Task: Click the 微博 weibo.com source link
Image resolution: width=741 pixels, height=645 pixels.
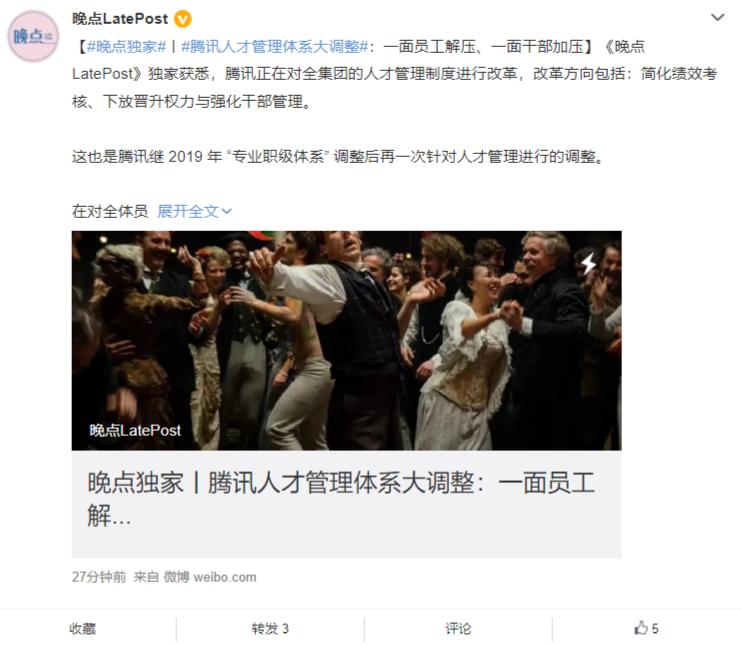Action: [210, 577]
